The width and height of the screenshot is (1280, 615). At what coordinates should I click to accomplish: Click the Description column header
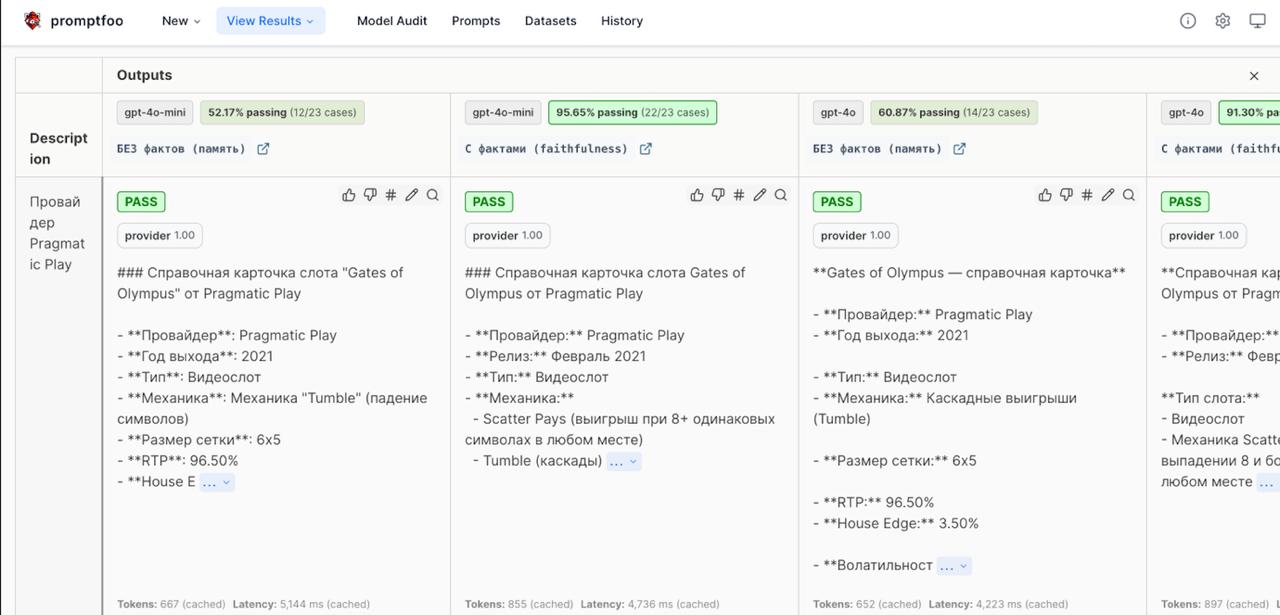coord(59,148)
